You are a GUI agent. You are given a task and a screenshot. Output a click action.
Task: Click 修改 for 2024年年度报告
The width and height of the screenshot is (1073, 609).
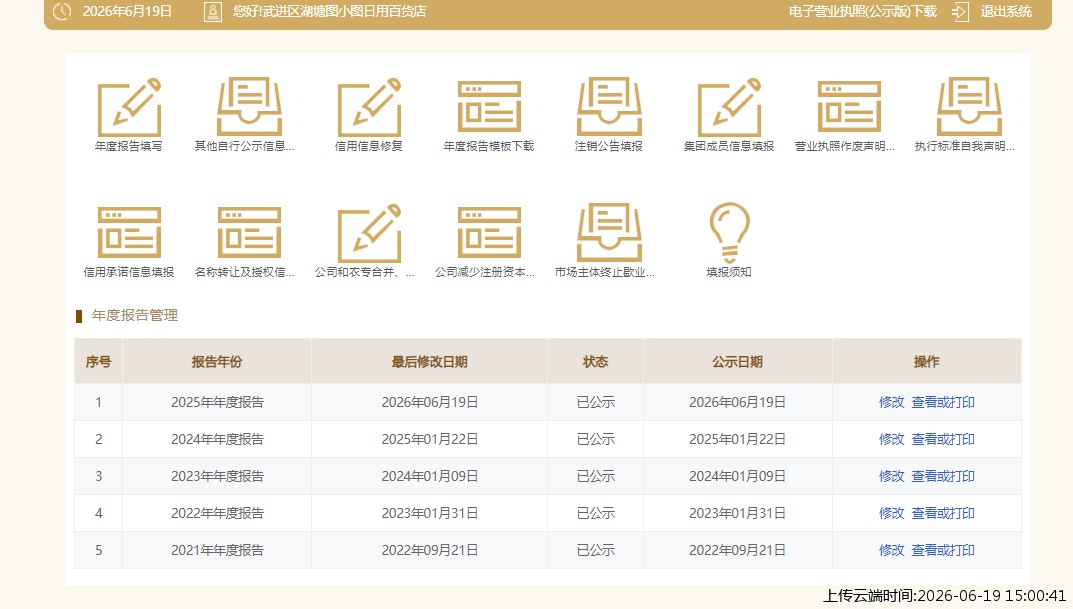coord(892,439)
